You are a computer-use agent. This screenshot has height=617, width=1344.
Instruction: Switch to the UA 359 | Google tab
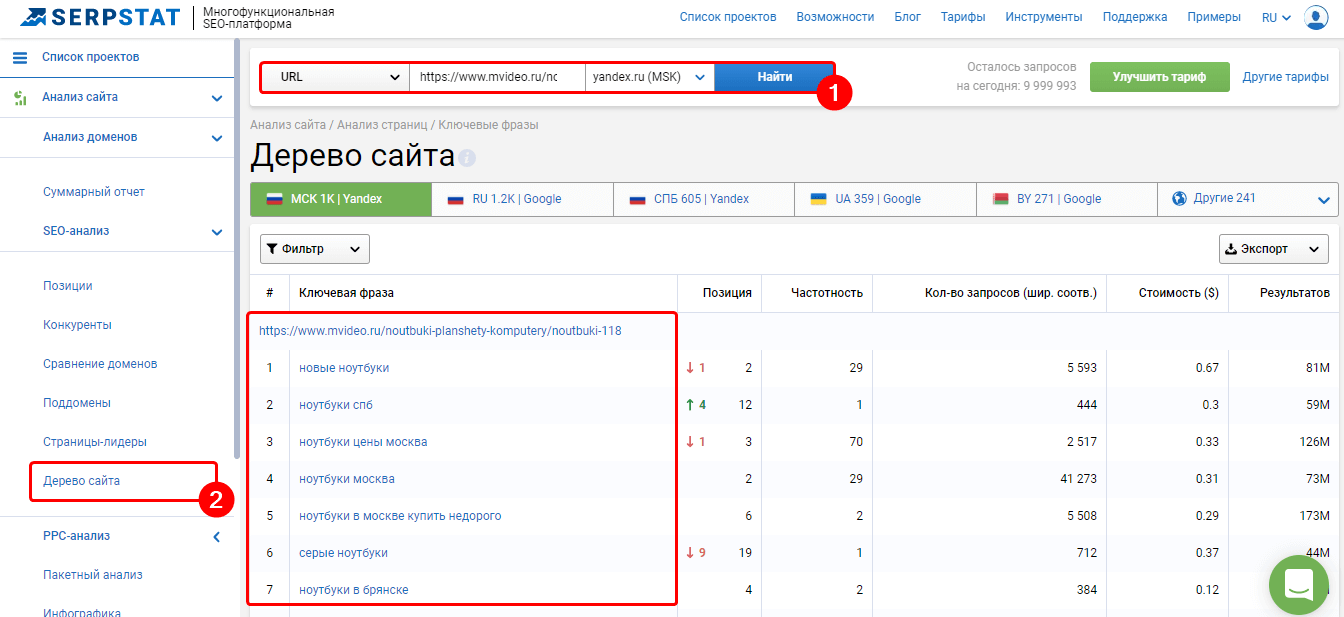coord(885,199)
